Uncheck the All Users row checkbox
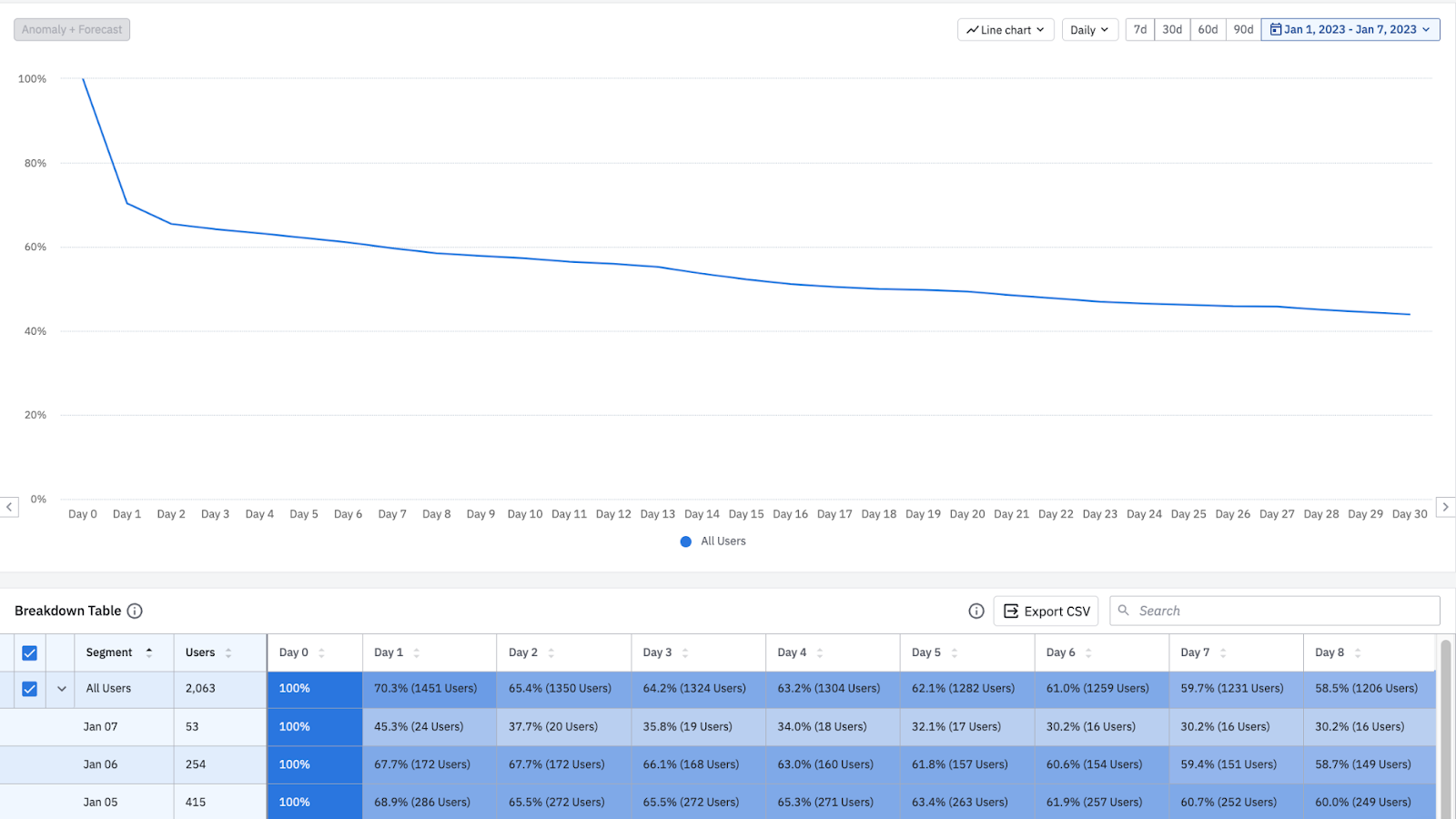This screenshot has height=819, width=1456. 29,689
